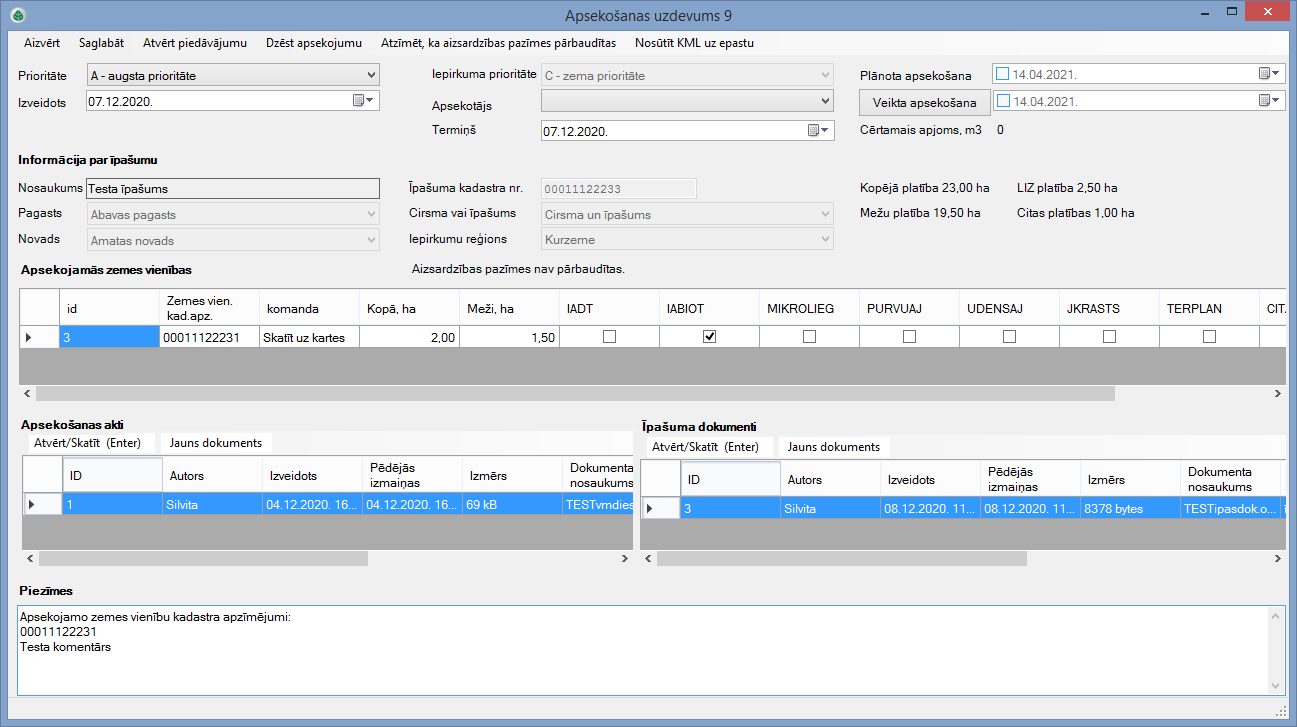The height and width of the screenshot is (727, 1297).
Task: Open calendar picker for Termiņš date
Action: tap(820, 131)
